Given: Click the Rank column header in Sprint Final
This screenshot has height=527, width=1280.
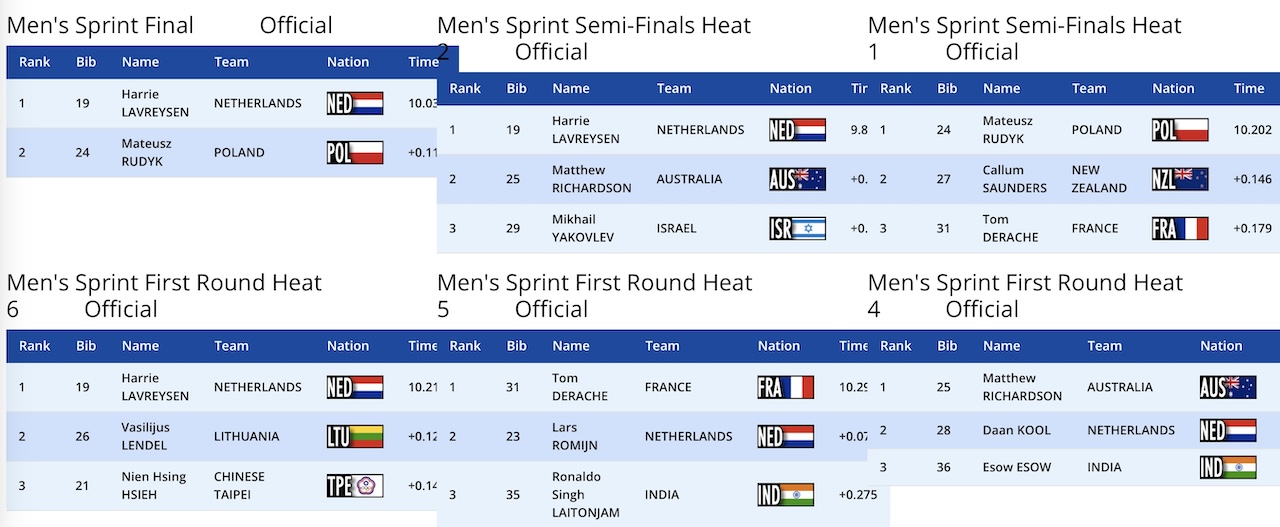Looking at the screenshot, I should (x=34, y=62).
